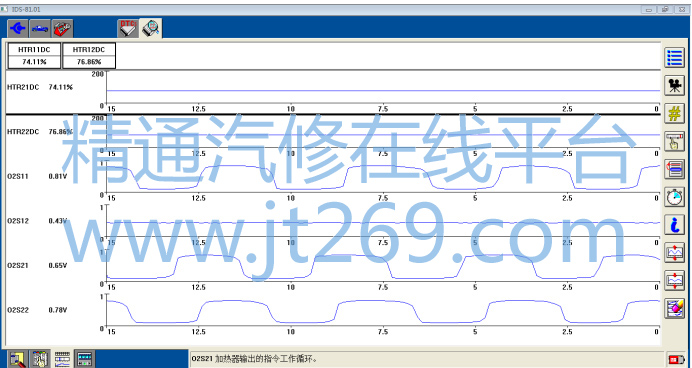The width and height of the screenshot is (692, 368).
Task: Select the yellow hash digital display icon
Action: [674, 113]
